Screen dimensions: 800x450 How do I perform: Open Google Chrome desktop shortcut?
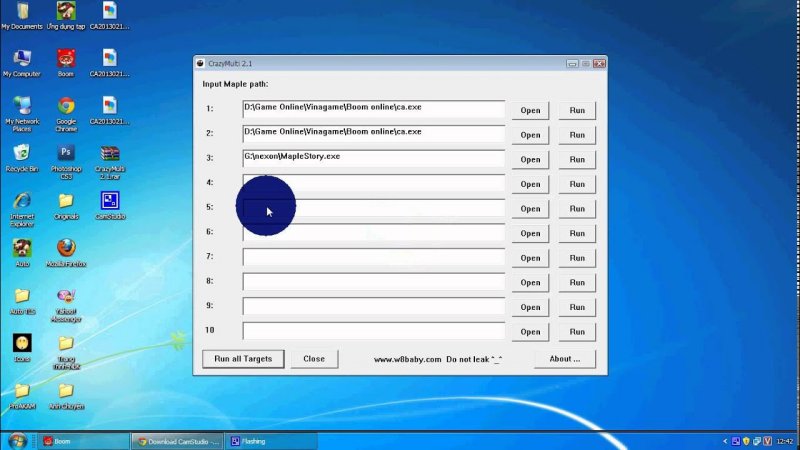click(x=66, y=107)
